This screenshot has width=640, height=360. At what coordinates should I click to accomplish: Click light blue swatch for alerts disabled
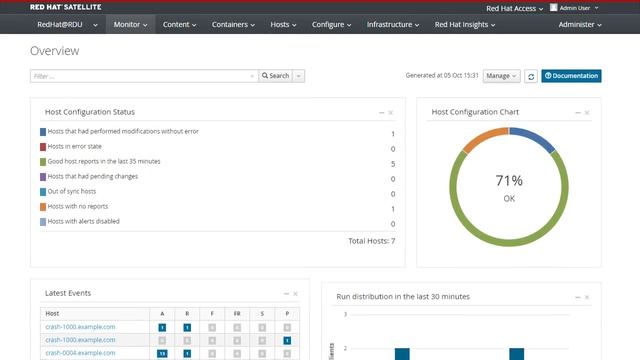43,222
